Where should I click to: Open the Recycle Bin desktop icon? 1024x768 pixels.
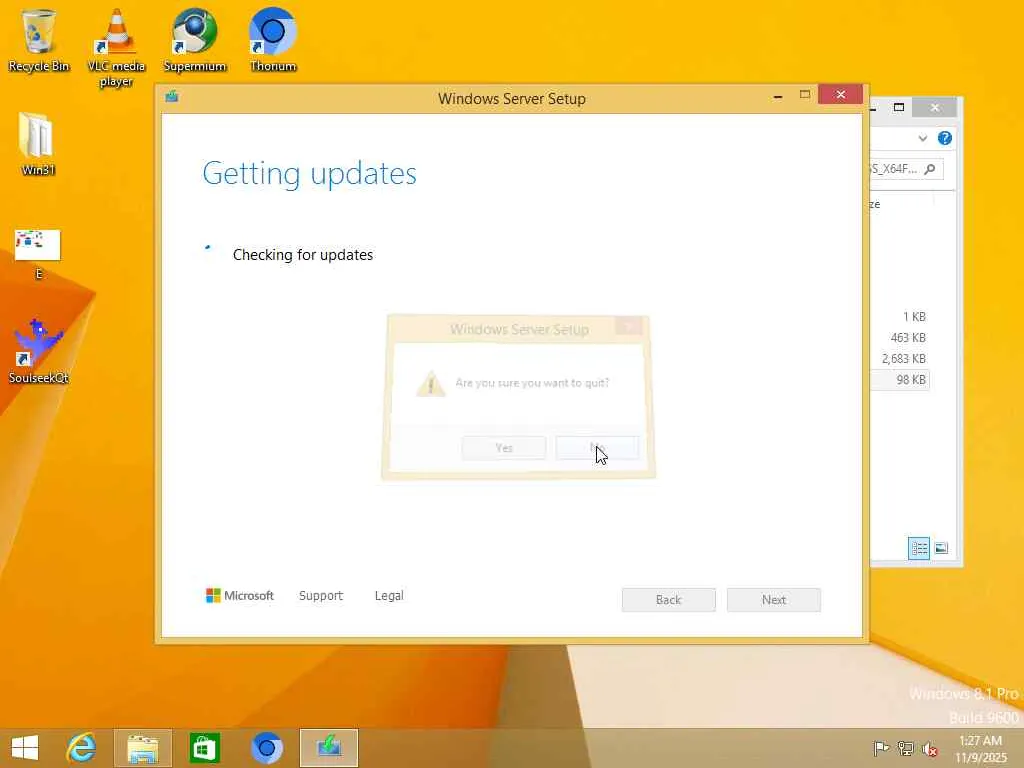click(x=39, y=40)
